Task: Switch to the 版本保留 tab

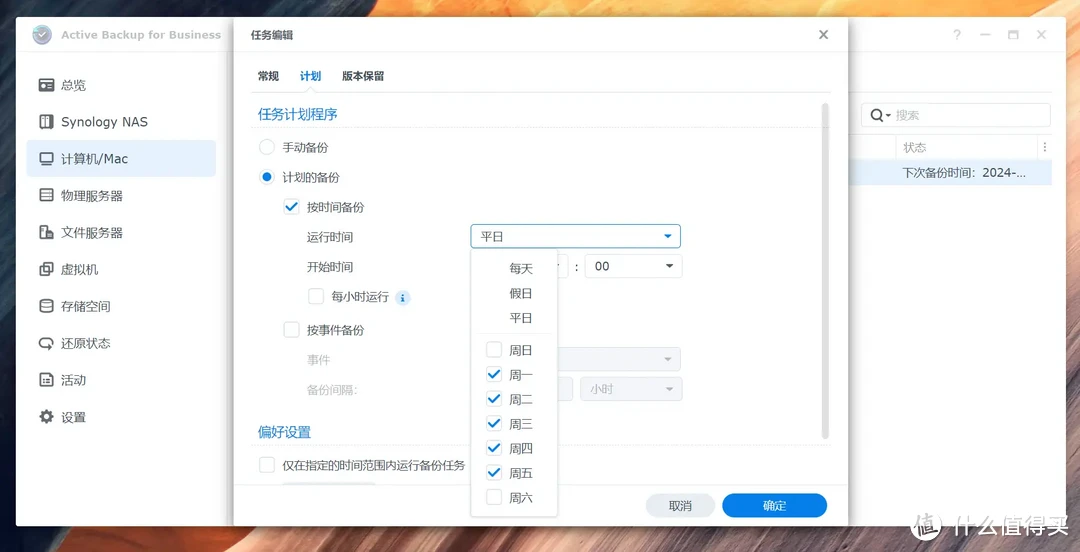Action: (363, 76)
